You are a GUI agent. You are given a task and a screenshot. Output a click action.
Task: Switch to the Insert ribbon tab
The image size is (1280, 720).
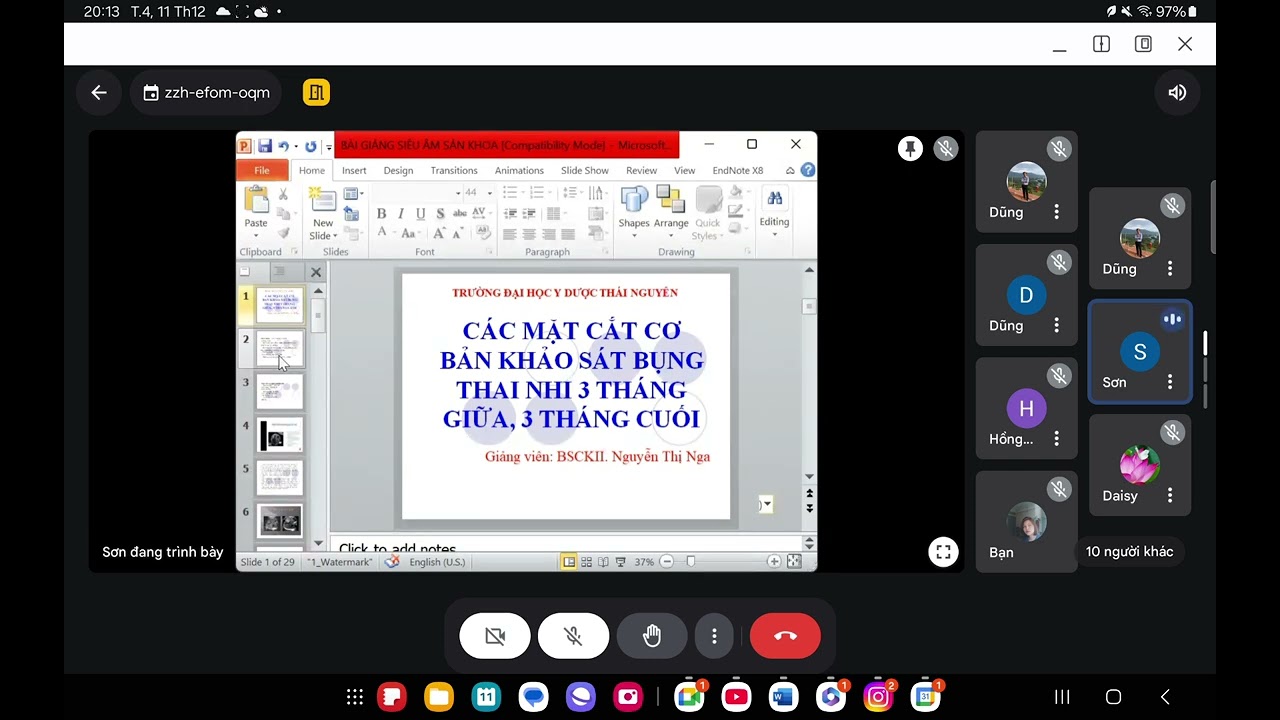point(354,170)
